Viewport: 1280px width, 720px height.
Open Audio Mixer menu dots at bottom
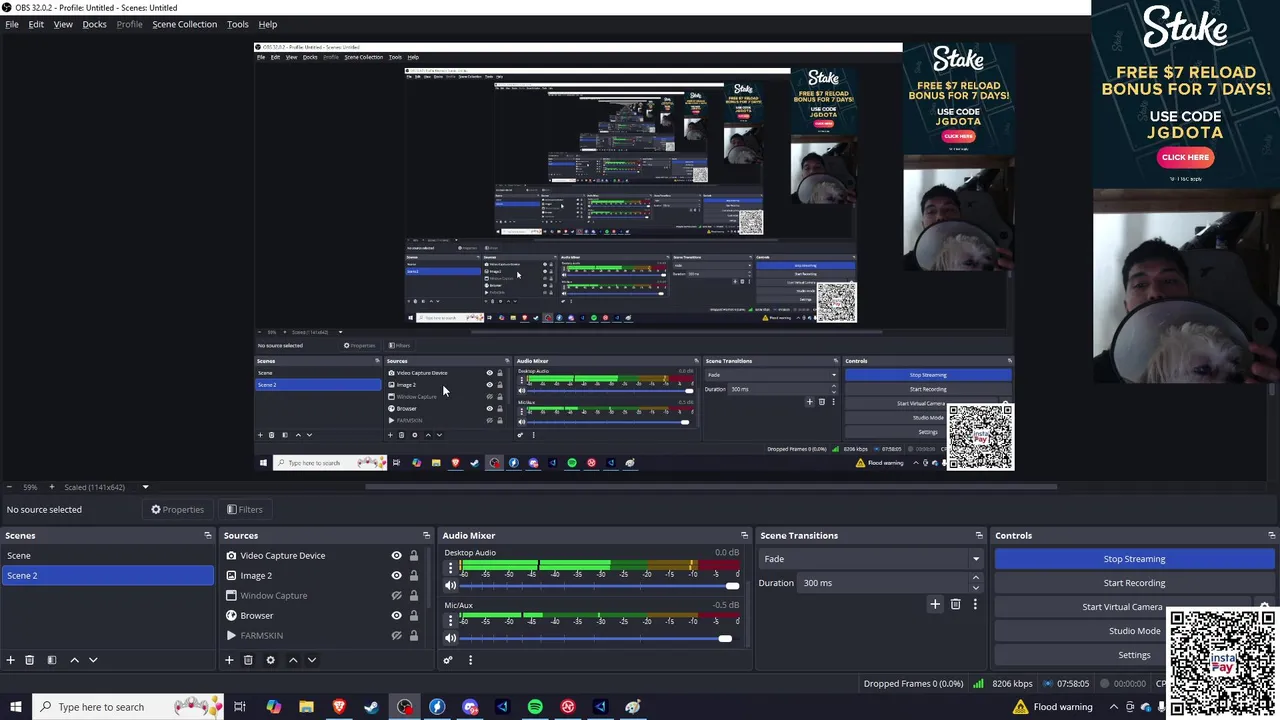470,660
